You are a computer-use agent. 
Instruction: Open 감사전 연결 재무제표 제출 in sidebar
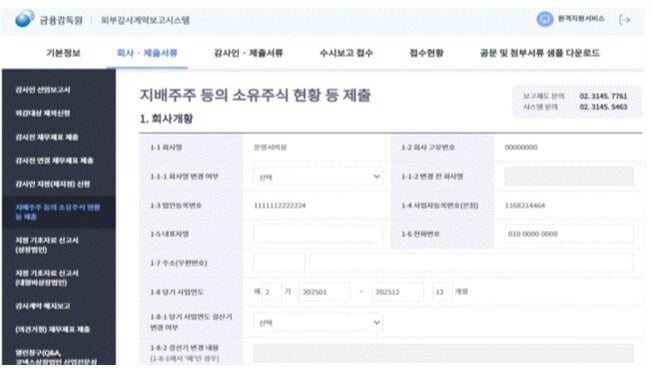click(x=54, y=160)
